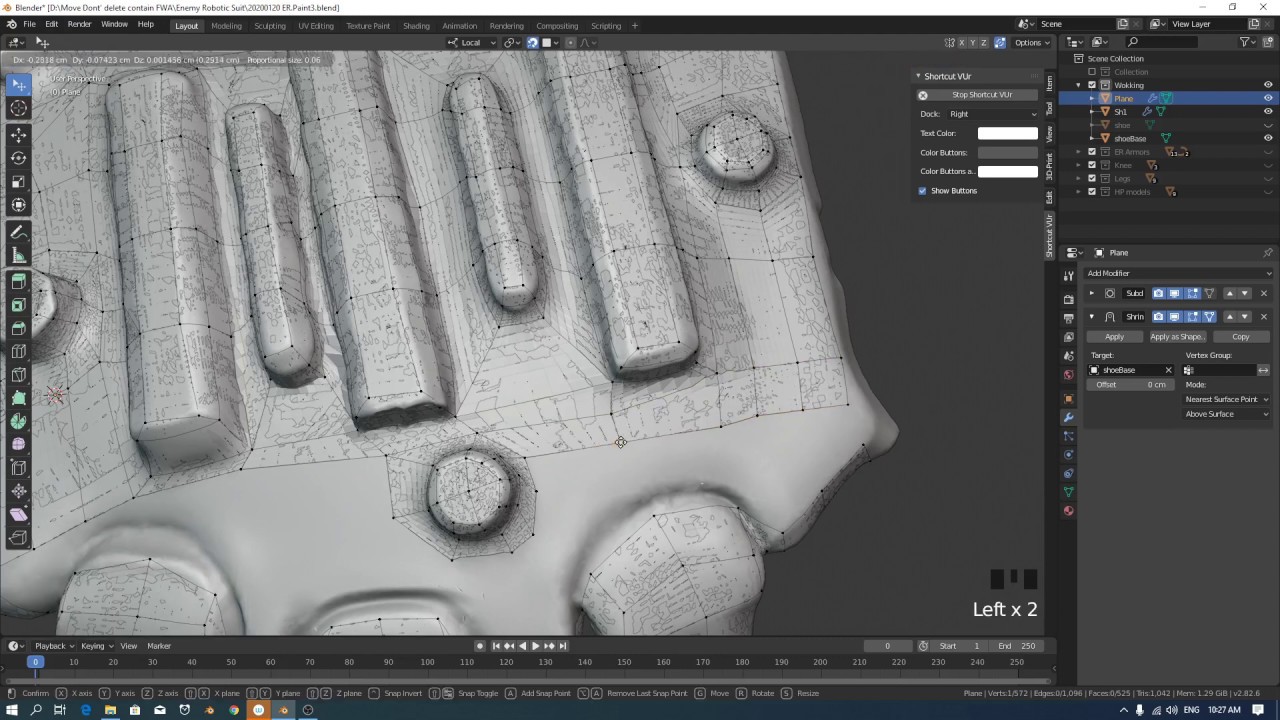Click Apply on the Shrinkwrap modifier
The width and height of the screenshot is (1280, 720).
coord(1114,337)
